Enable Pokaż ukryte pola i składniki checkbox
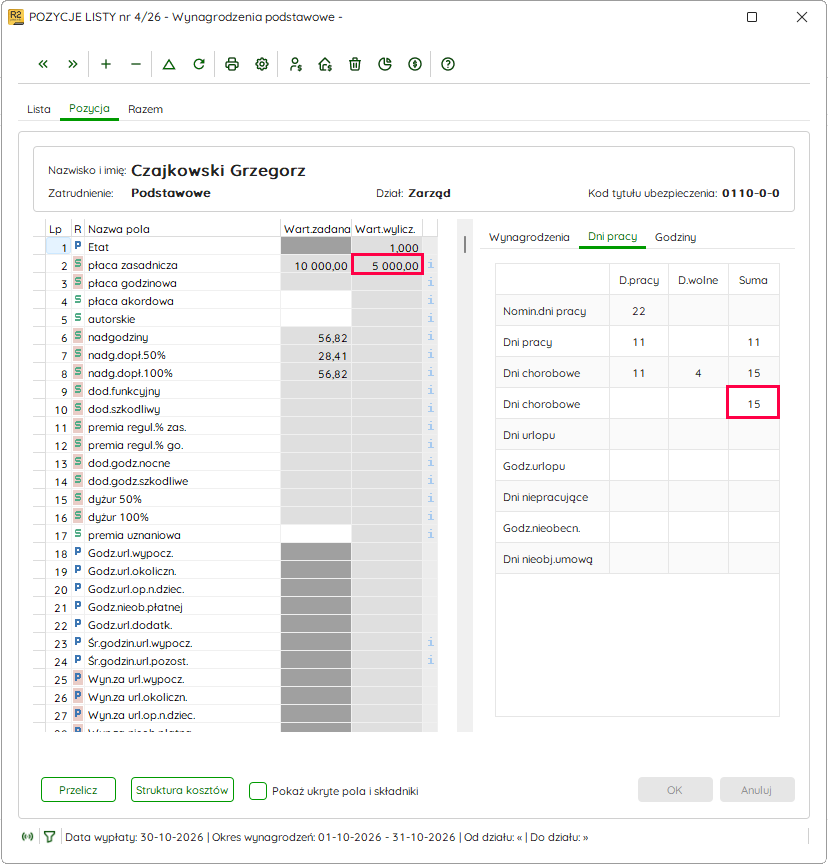This screenshot has height=864, width=828. 258,791
